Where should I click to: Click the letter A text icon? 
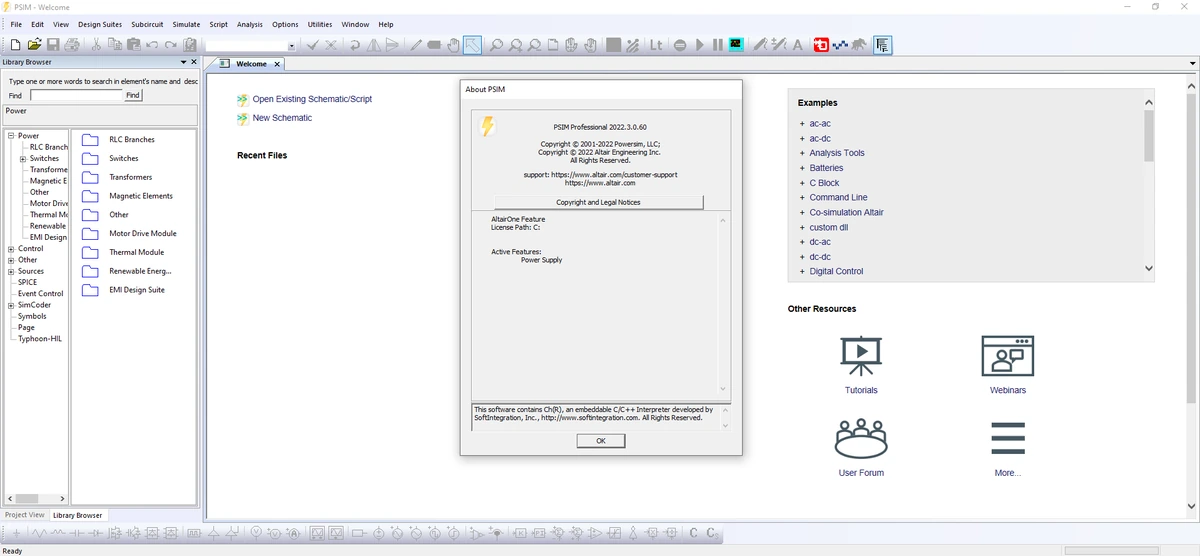pyautogui.click(x=797, y=45)
